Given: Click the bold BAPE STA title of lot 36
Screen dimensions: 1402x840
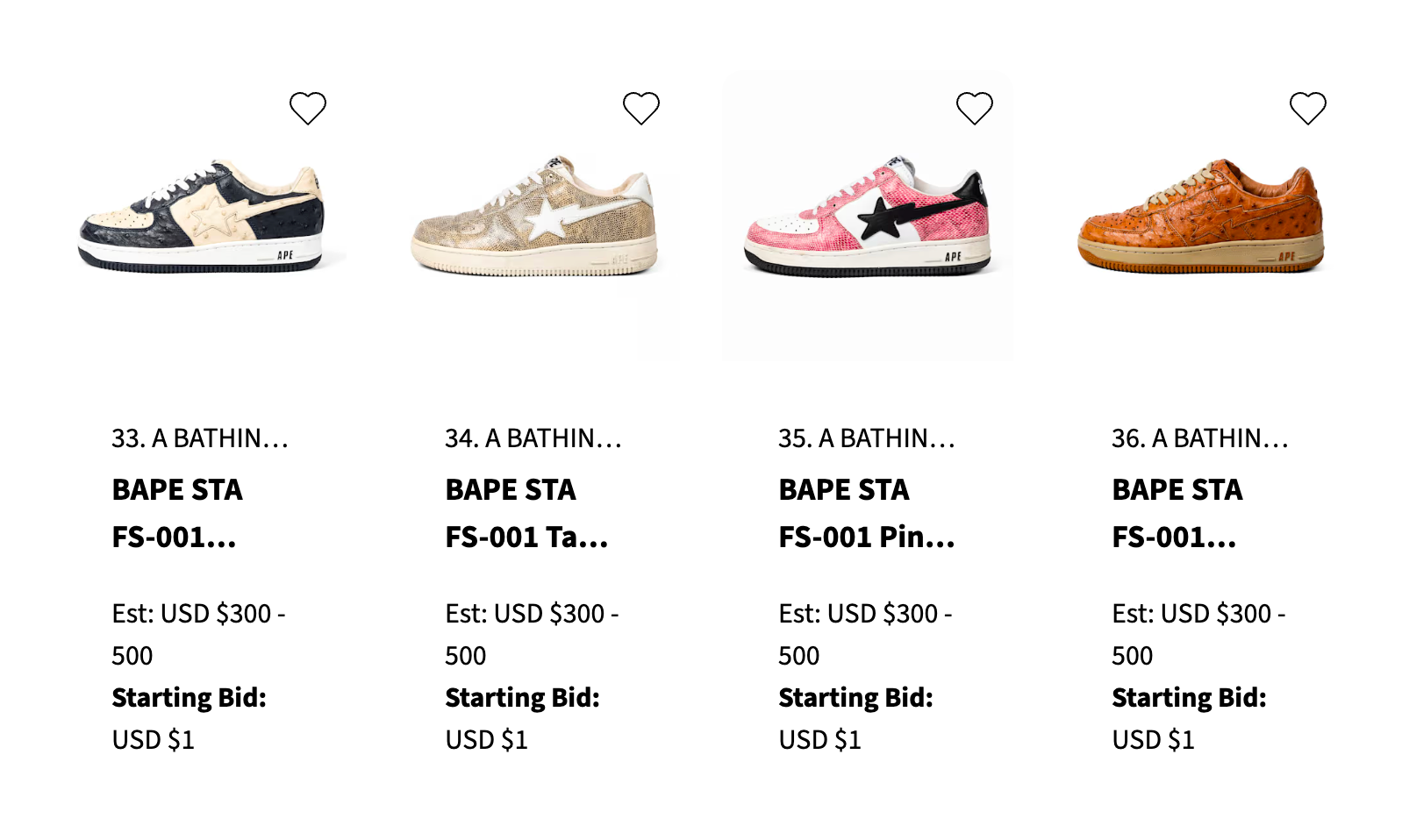Looking at the screenshot, I should tap(1177, 512).
